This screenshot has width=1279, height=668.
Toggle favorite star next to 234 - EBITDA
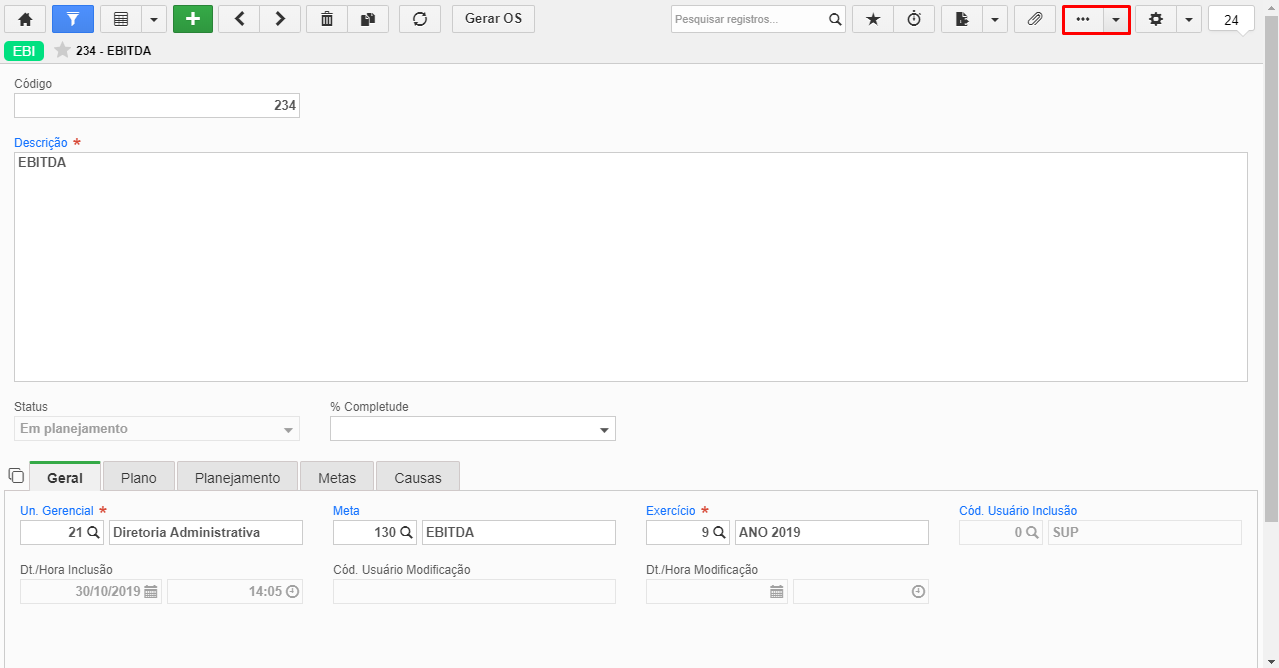point(62,50)
